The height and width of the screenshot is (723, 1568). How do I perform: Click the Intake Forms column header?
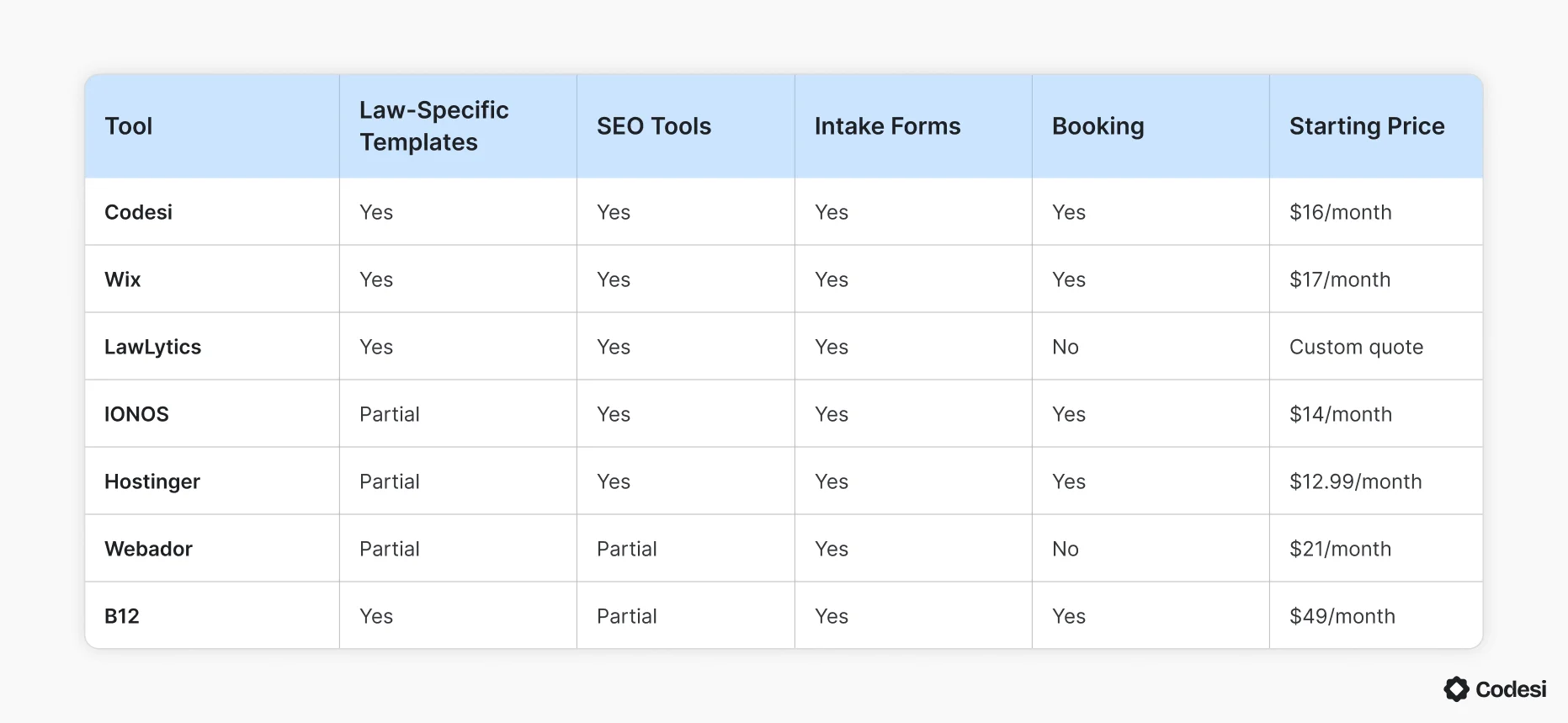[x=887, y=126]
